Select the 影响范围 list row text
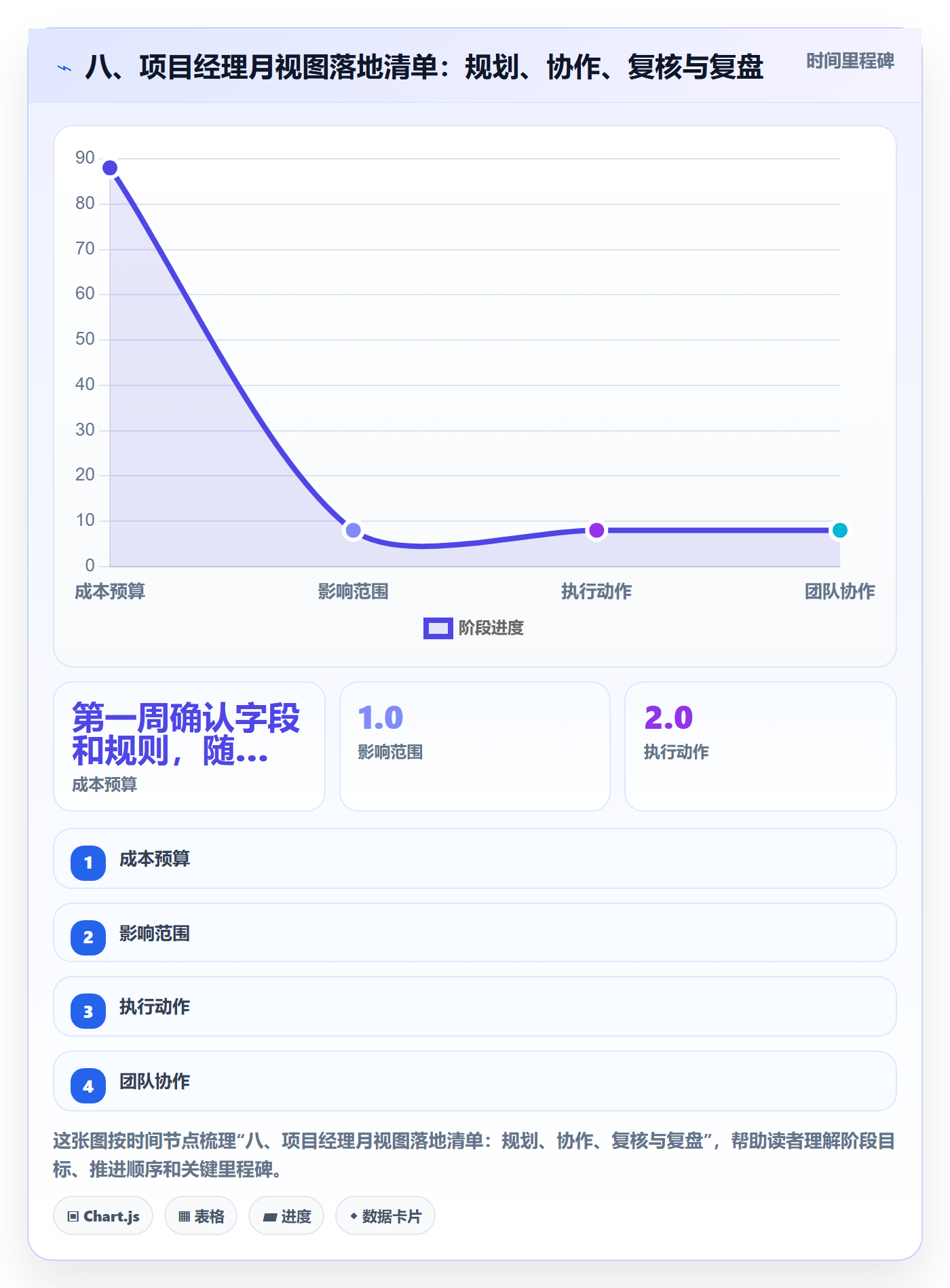 click(155, 934)
